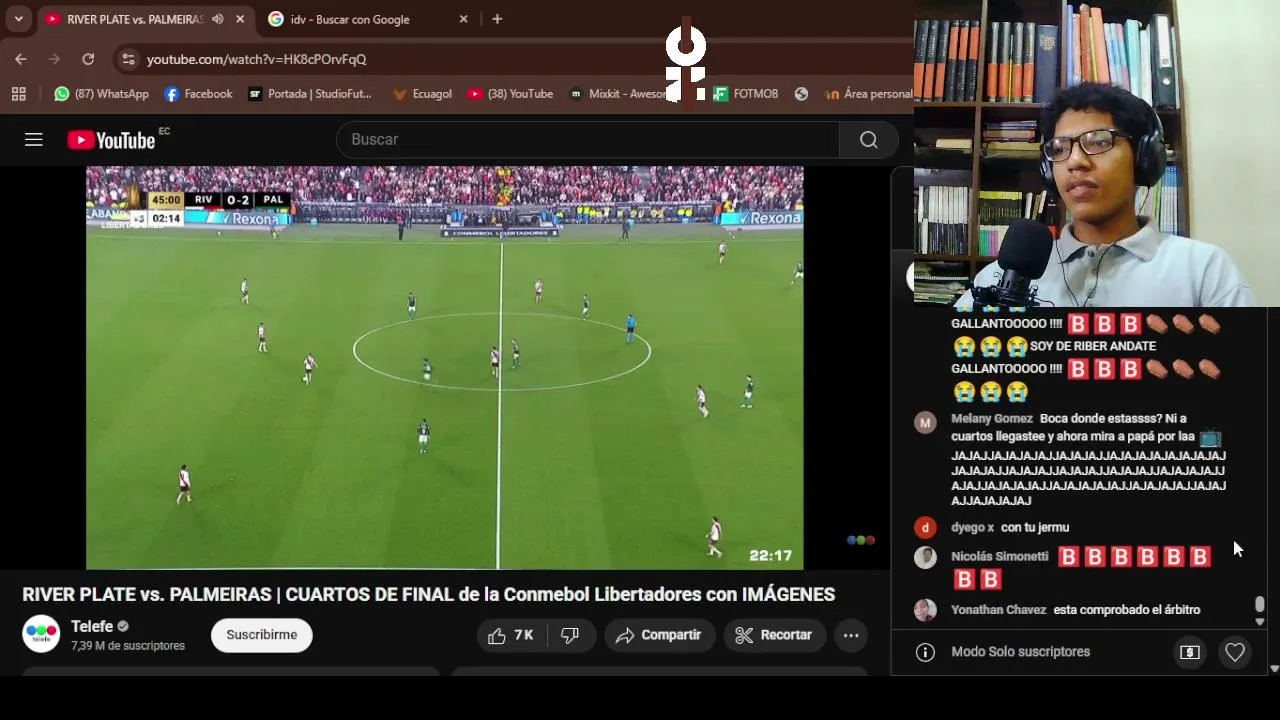Open the (38) YouTube bookmark

(510, 94)
